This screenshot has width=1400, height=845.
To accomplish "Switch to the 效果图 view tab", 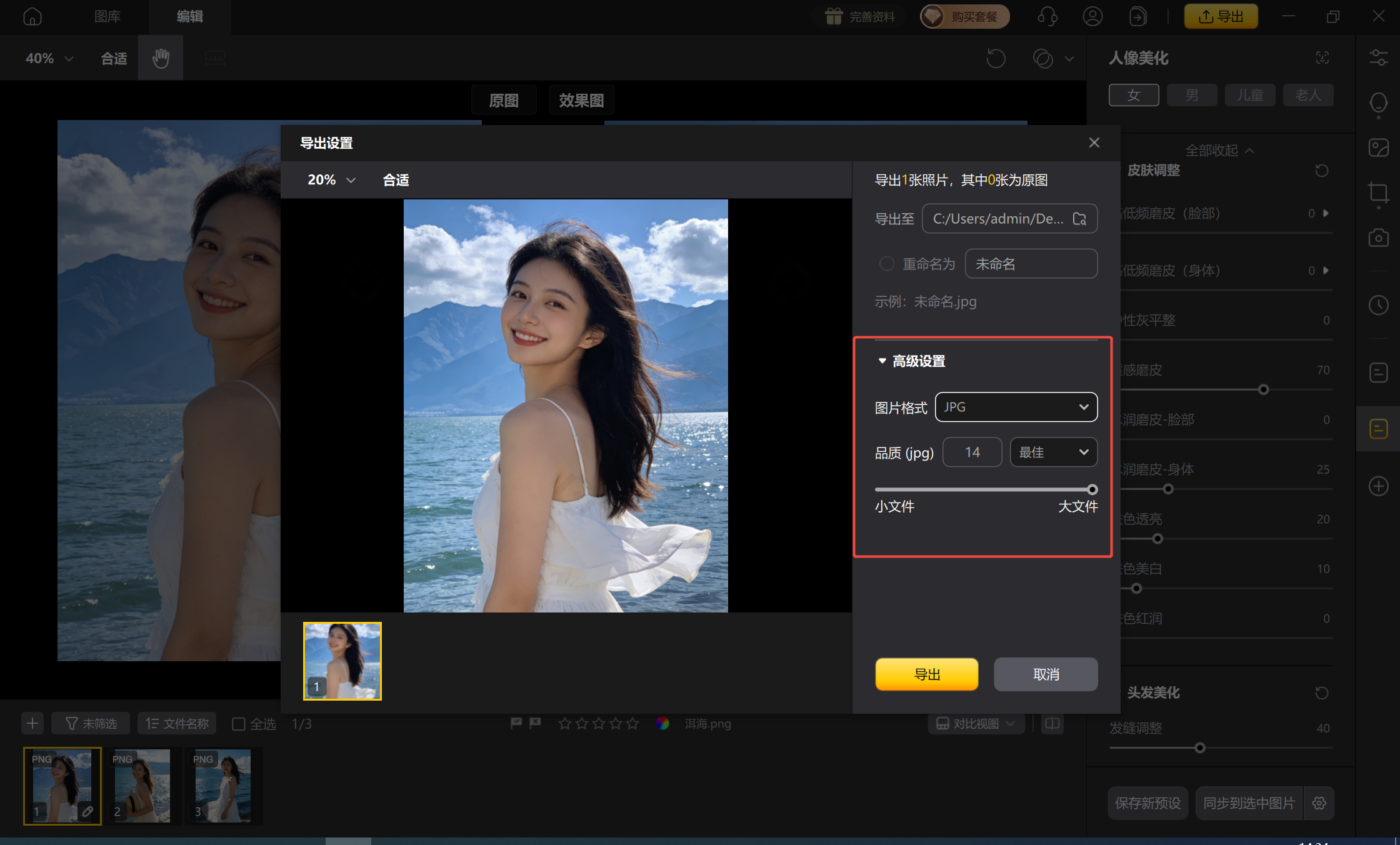I will pos(581,100).
